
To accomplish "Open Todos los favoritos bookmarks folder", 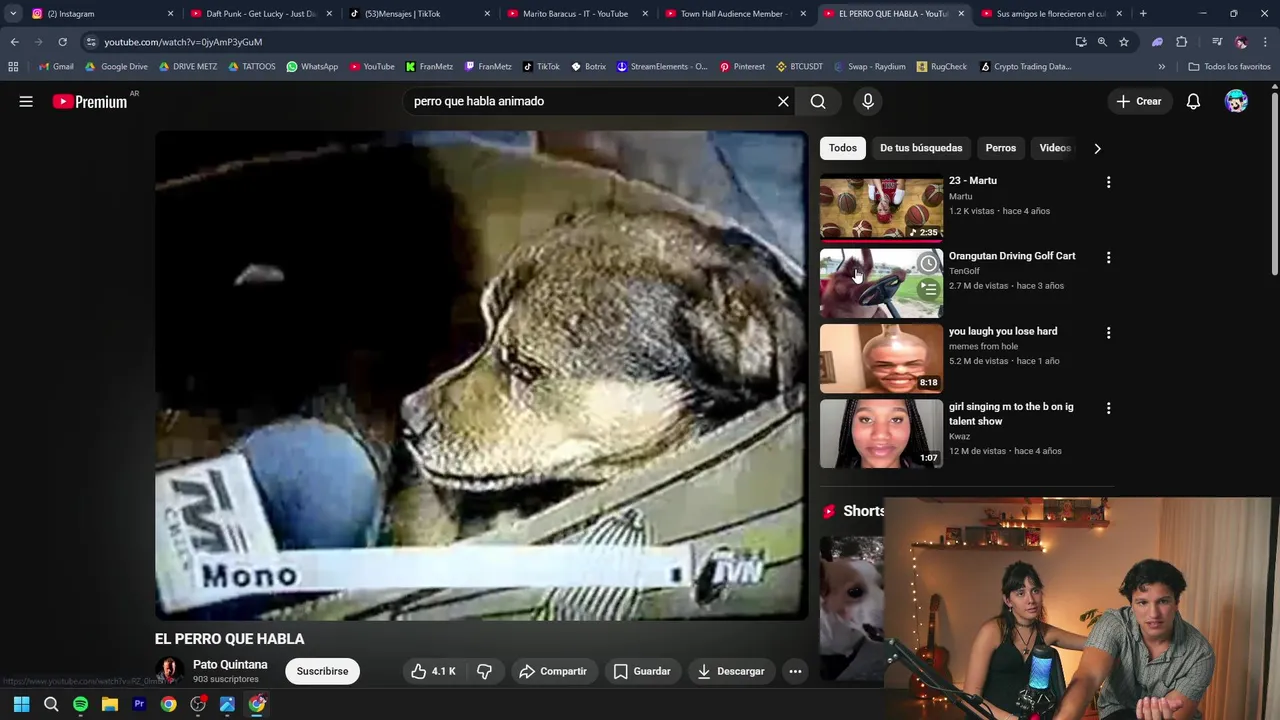I will [x=1229, y=67].
